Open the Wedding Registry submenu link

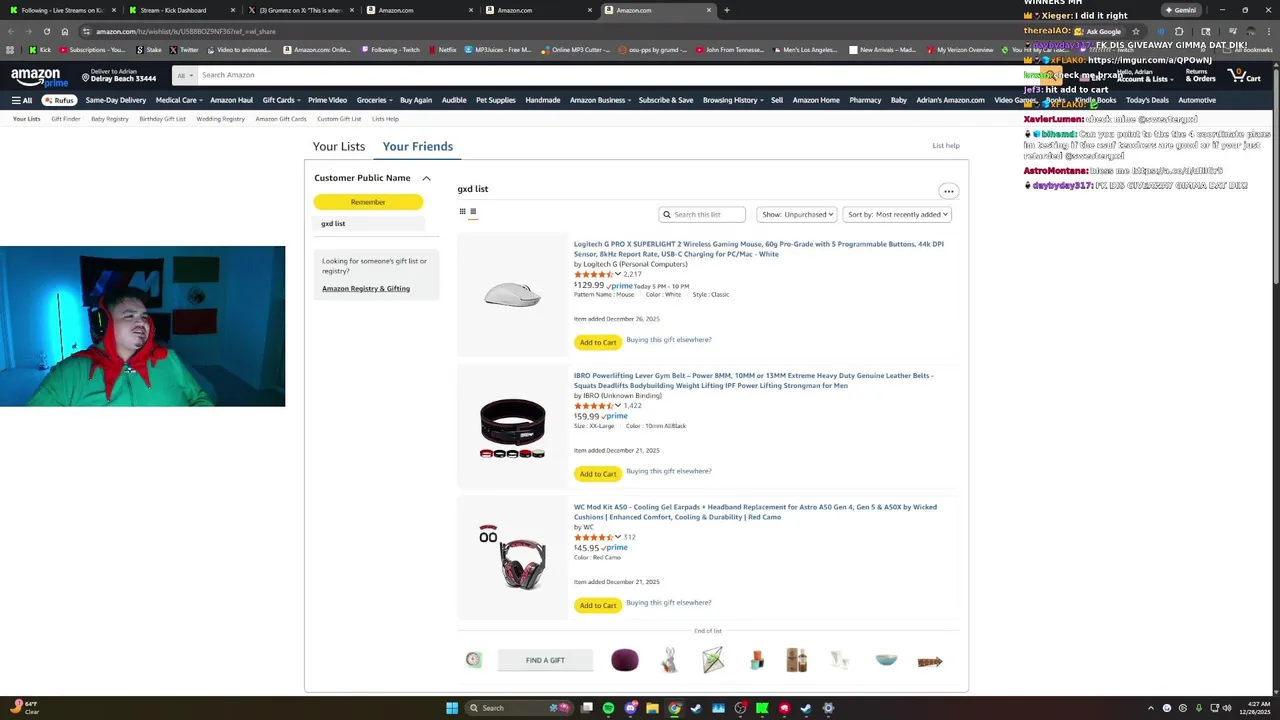click(x=220, y=119)
